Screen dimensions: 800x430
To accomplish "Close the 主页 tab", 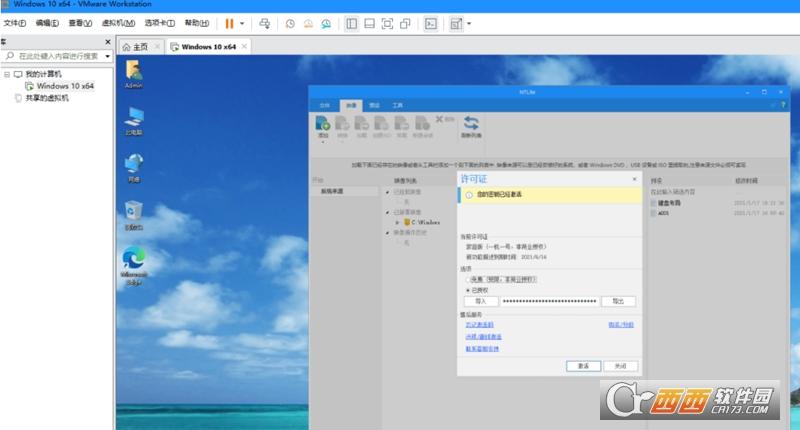I will 157,46.
